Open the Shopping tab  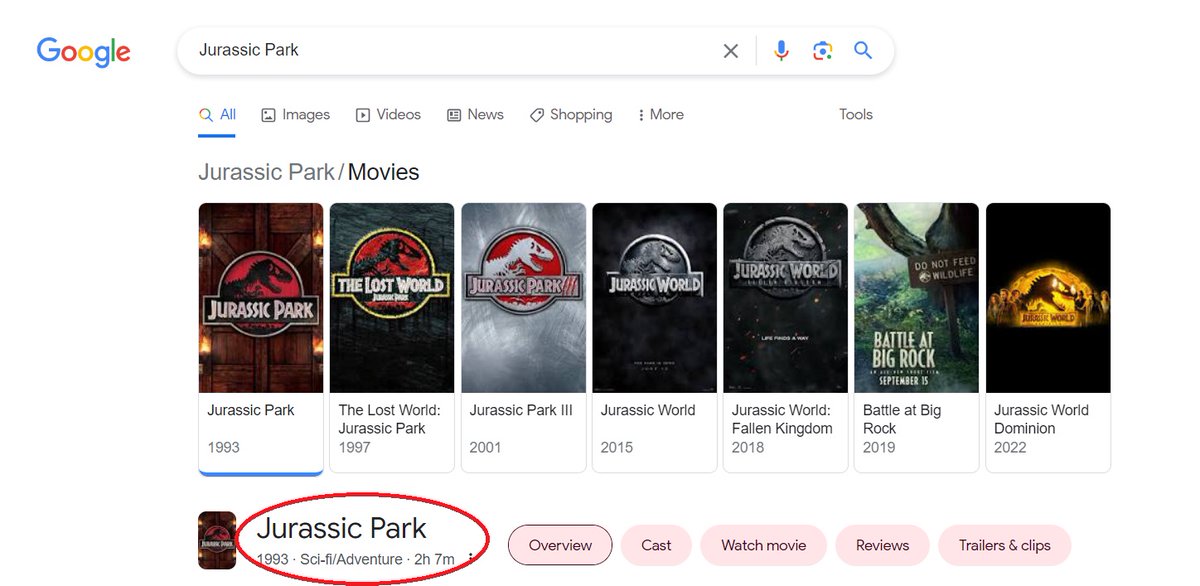click(x=571, y=115)
